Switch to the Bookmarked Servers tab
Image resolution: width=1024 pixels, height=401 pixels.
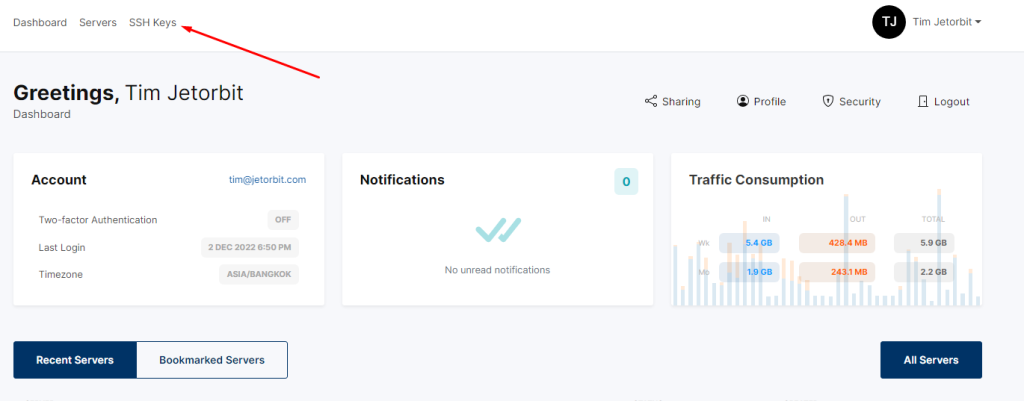(x=212, y=360)
